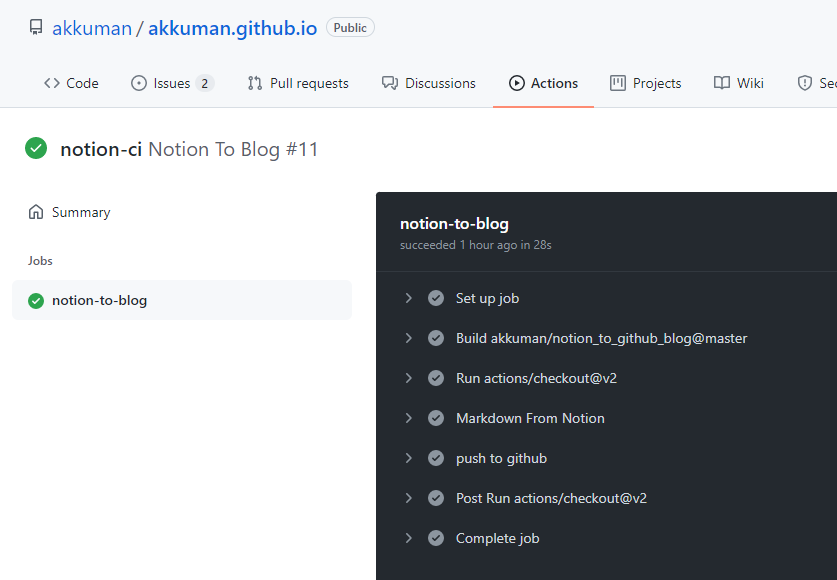Click the 'Markdown From Notion' step label
The image size is (837, 580).
tap(530, 418)
